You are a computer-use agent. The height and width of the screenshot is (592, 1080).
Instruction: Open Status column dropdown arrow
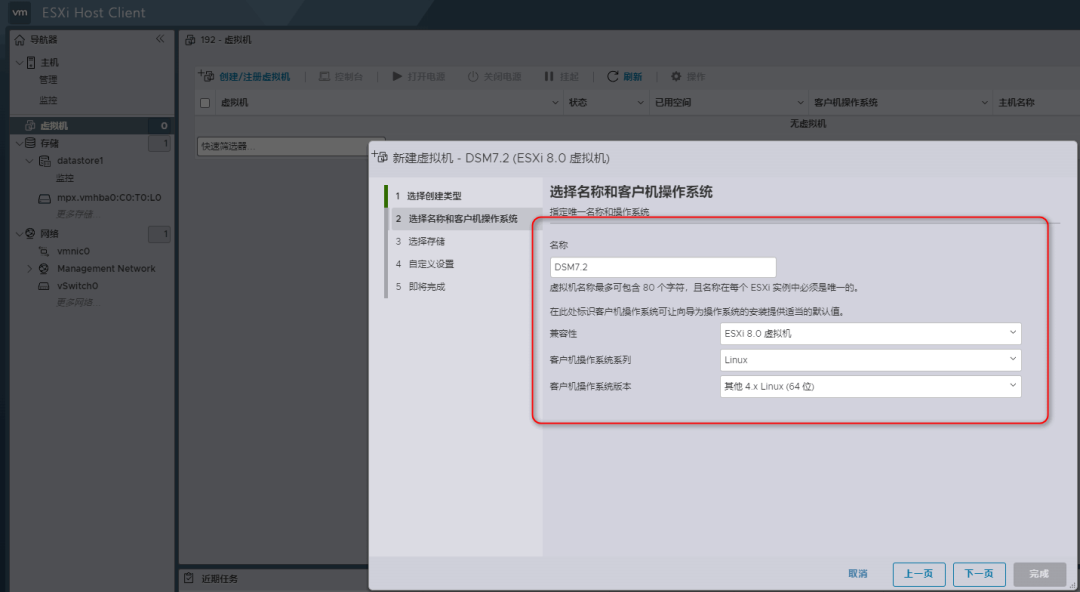(642, 103)
